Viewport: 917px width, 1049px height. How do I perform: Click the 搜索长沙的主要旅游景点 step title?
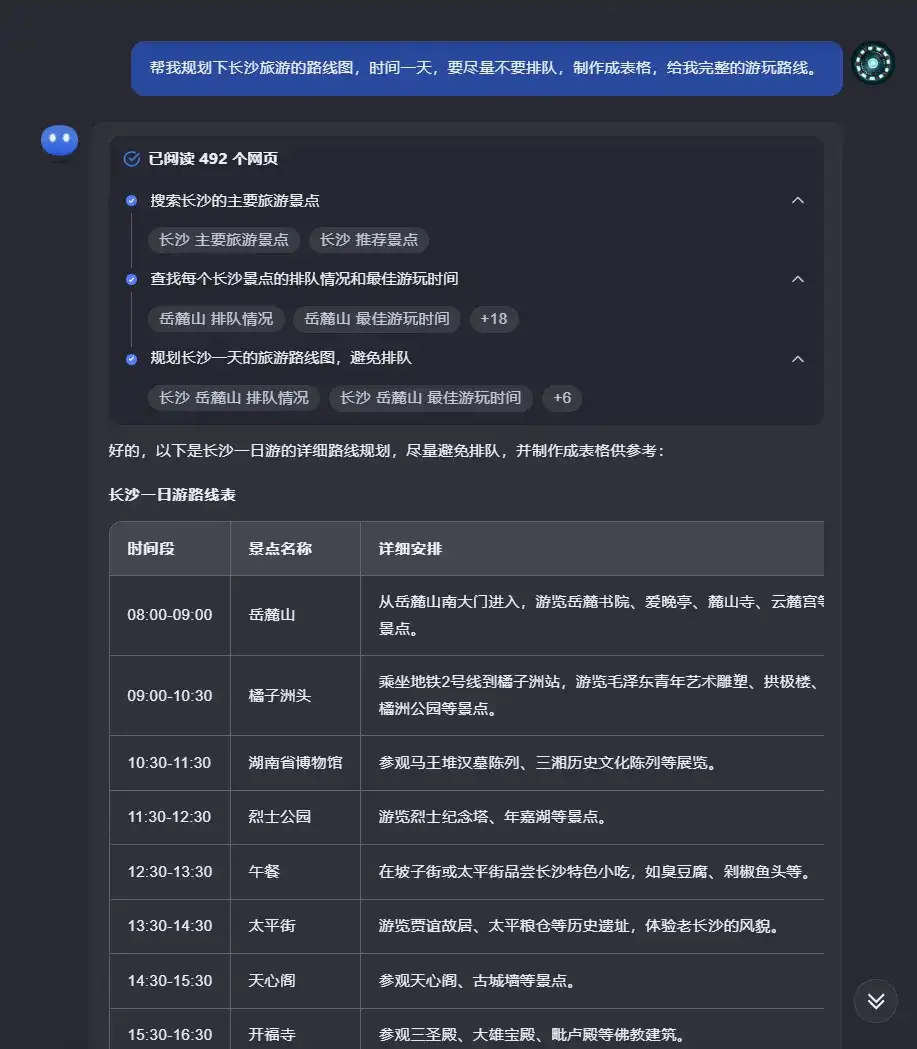point(235,201)
